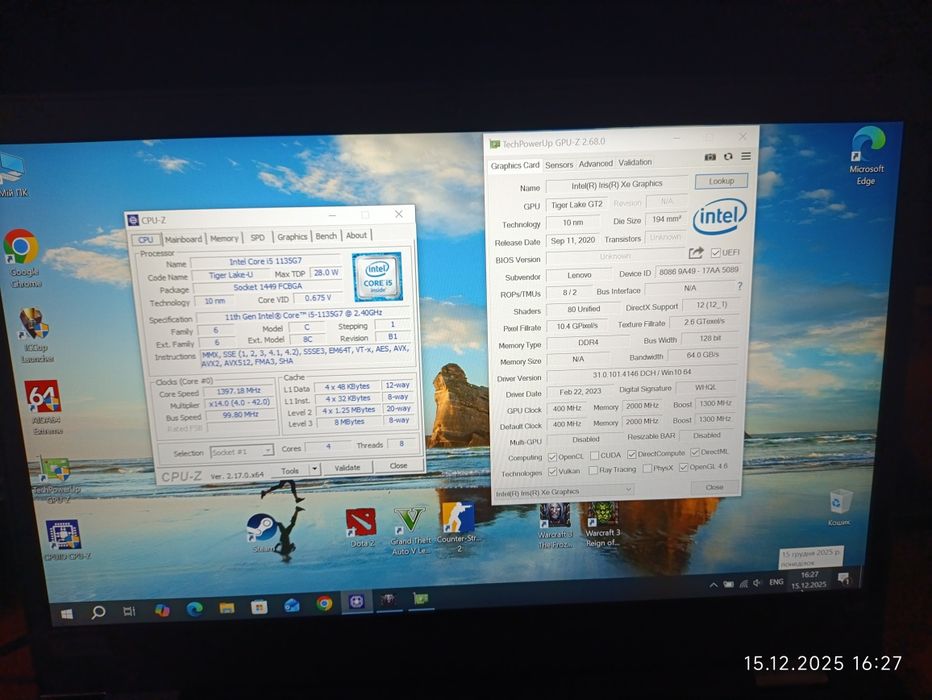Image resolution: width=932 pixels, height=700 pixels.
Task: Take a GPU-Z screenshot with camera icon
Action: coord(710,157)
